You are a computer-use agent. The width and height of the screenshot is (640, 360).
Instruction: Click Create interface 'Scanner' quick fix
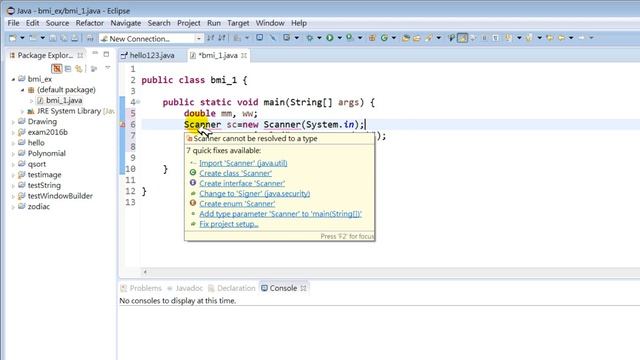tap(242, 183)
